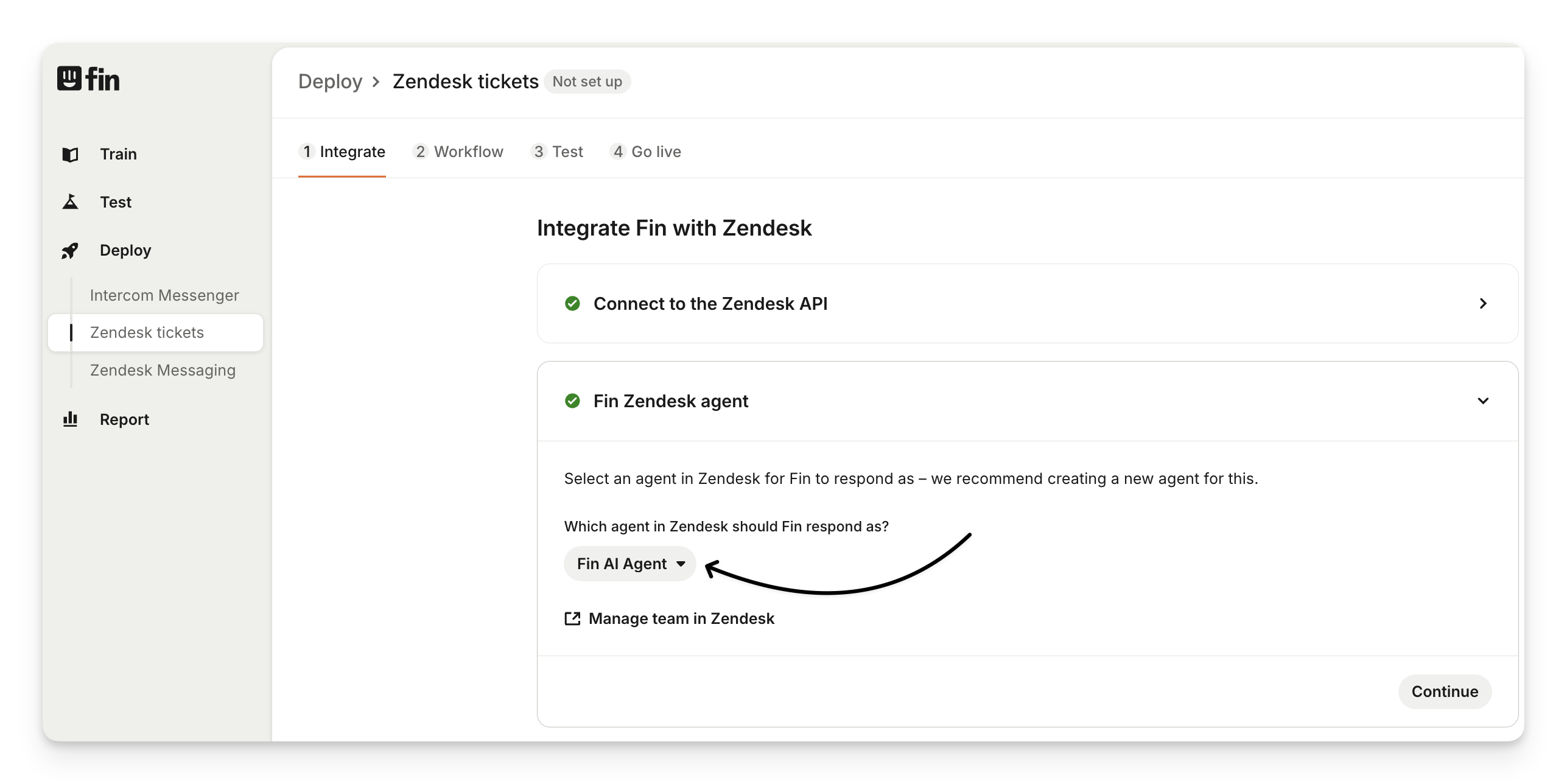1567x784 pixels.
Task: Open Manage team in Zendesk link
Action: pos(681,619)
